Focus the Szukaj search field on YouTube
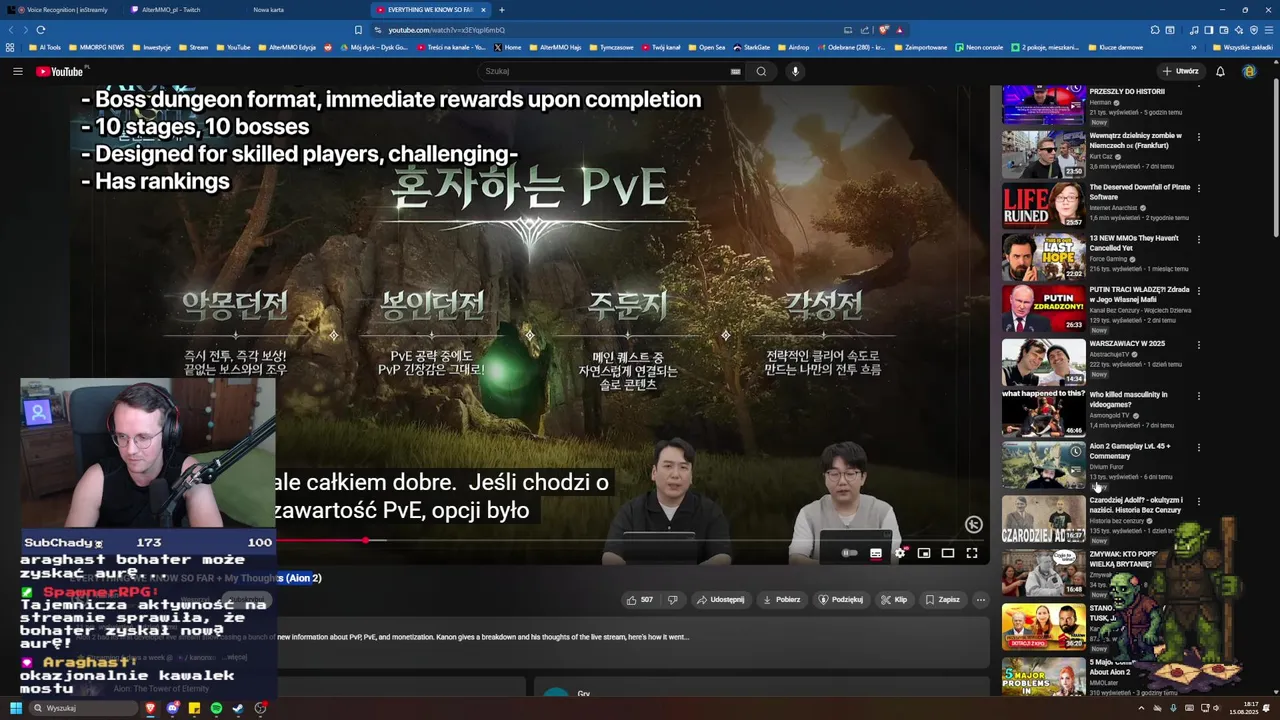This screenshot has width=1280, height=720. point(606,71)
